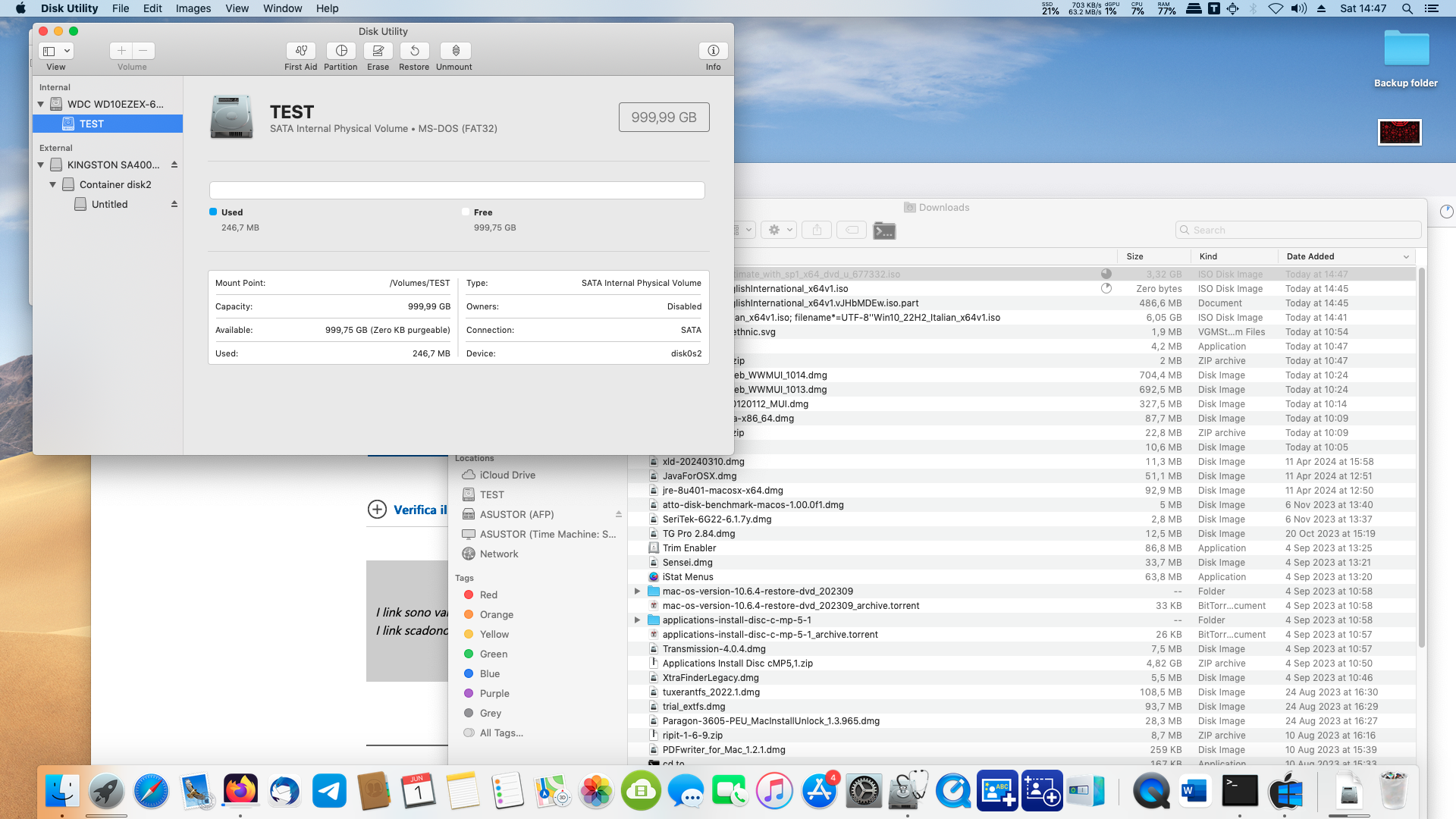Collapse the WDC WD10EZEX disk tree

[41, 104]
